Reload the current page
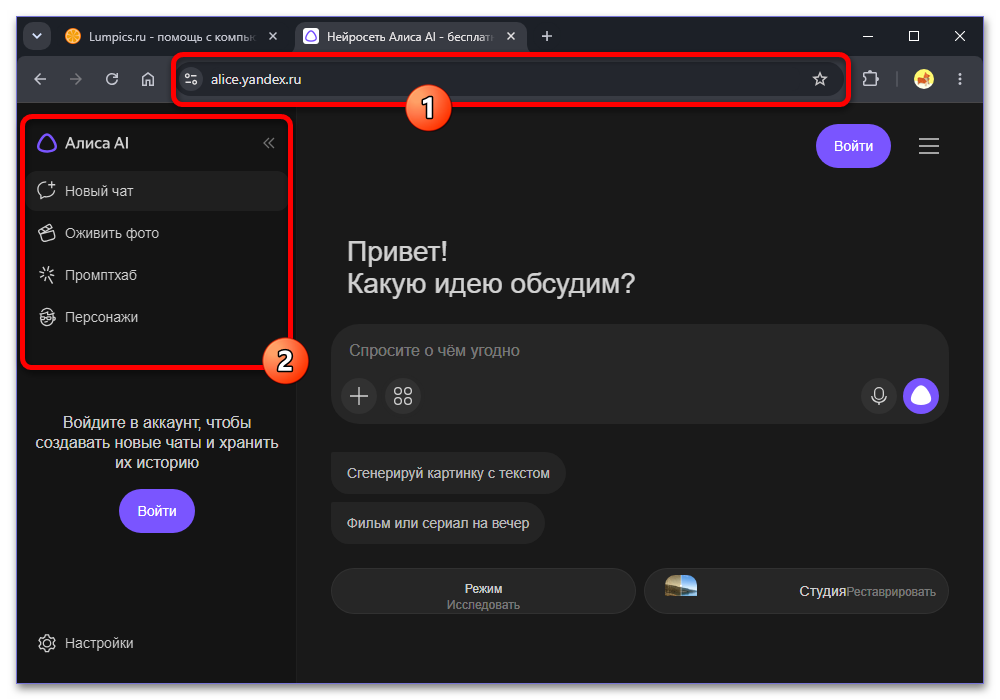Screen dimensions: 1000x700 112,79
